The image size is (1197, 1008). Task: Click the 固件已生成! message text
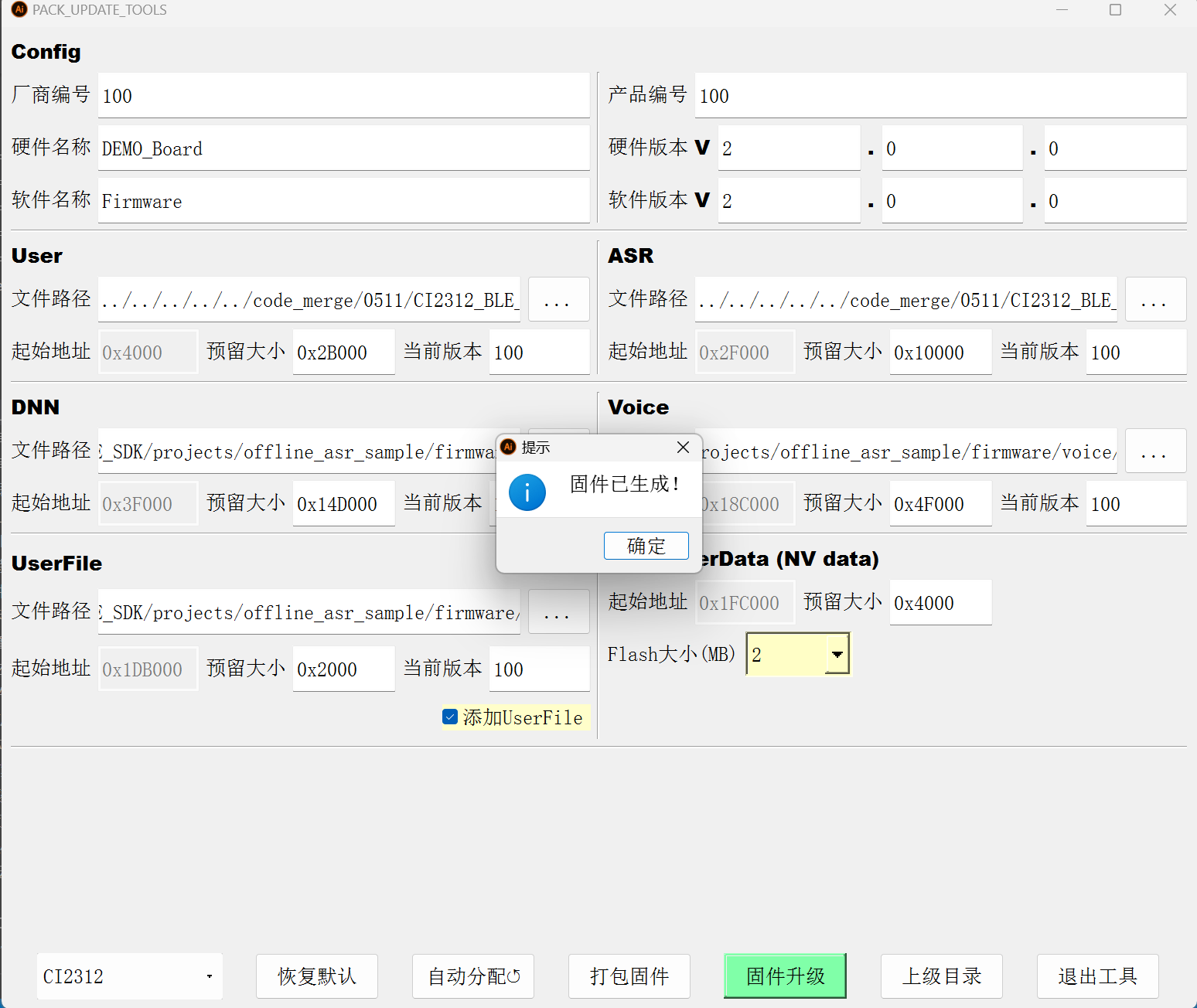tap(625, 484)
